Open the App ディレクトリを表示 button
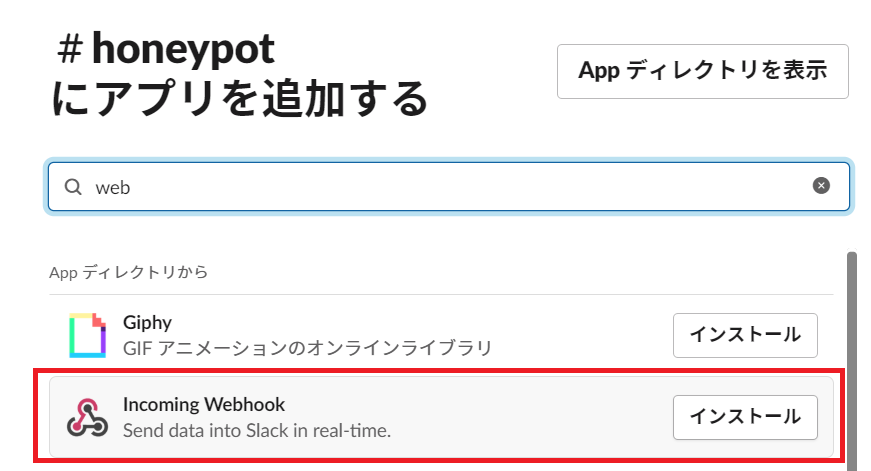 (702, 71)
